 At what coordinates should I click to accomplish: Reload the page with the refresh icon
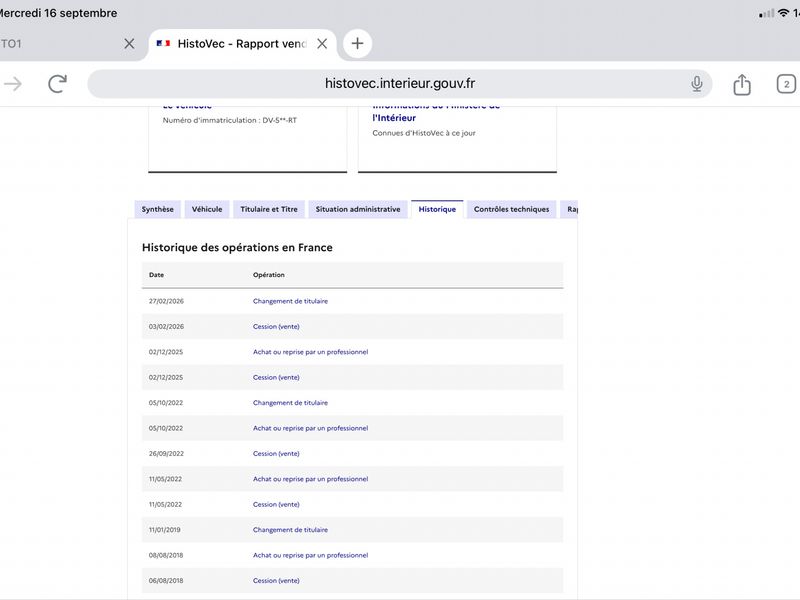58,84
